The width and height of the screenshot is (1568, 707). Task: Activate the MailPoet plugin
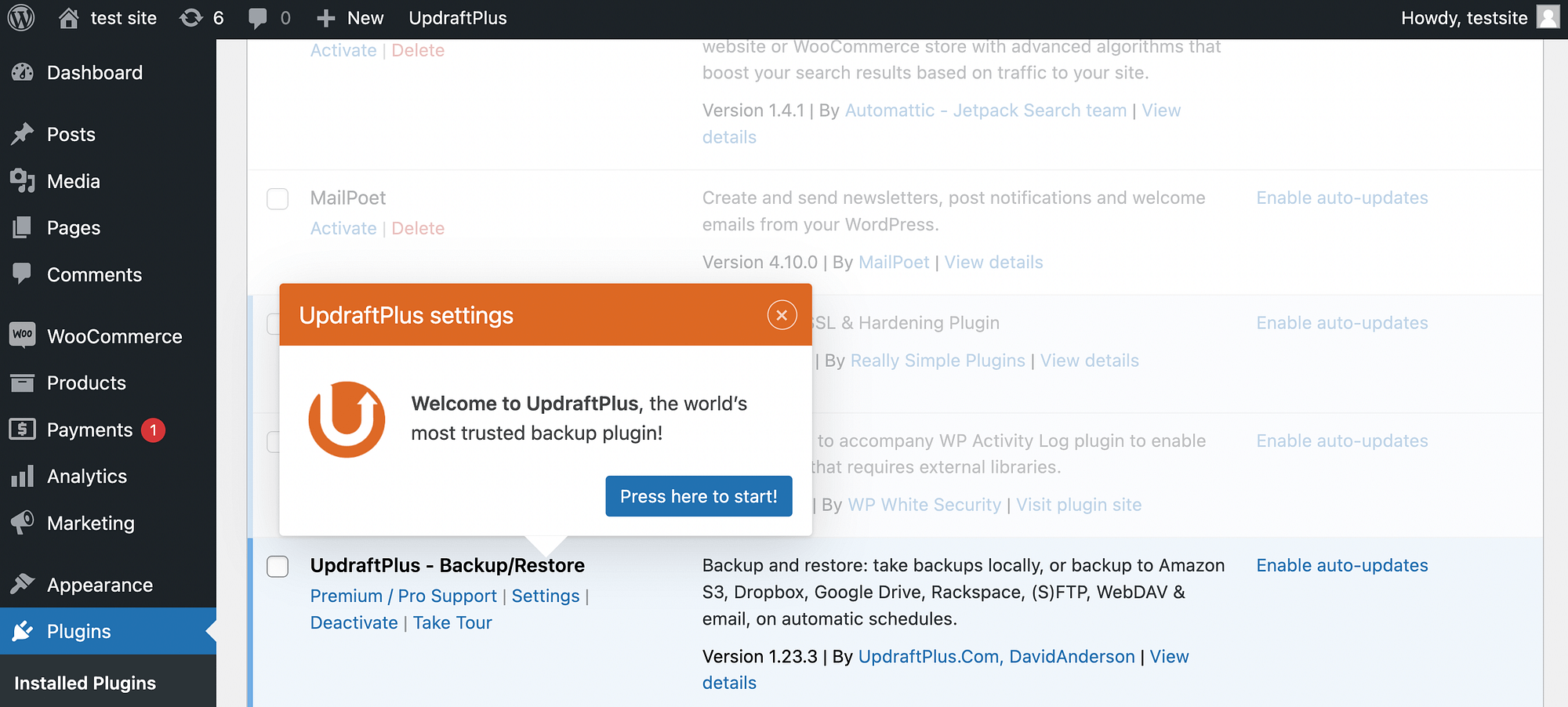(343, 228)
